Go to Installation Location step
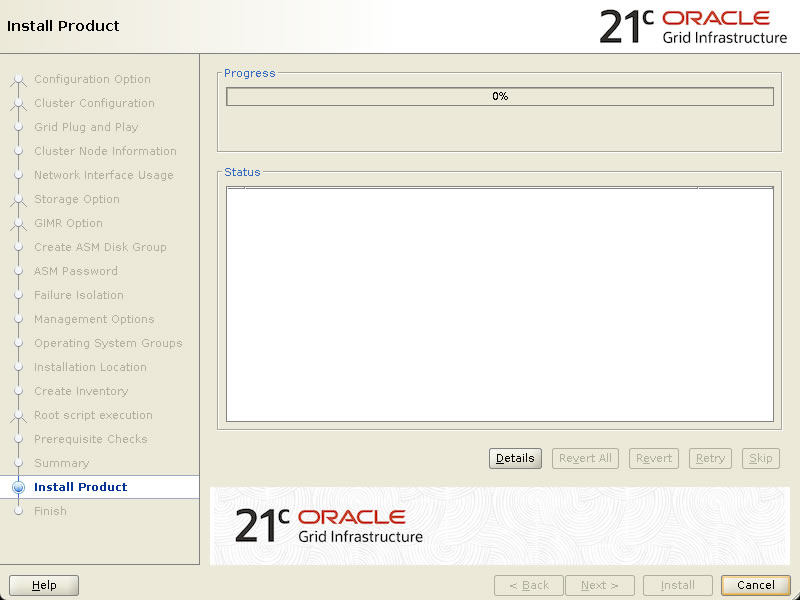Screen dimensions: 800x600 (x=90, y=367)
